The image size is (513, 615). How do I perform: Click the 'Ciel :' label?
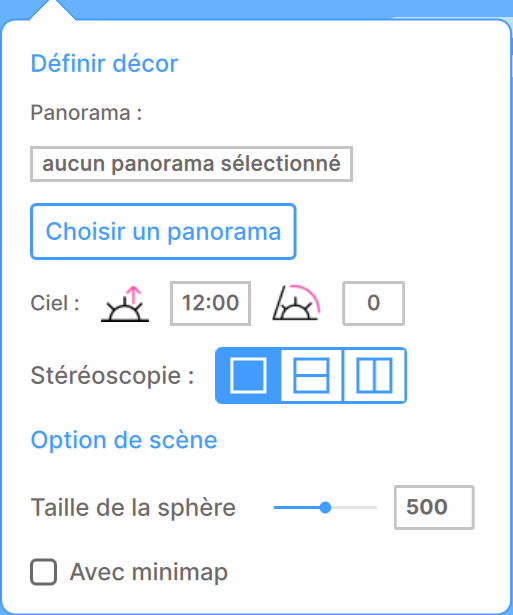tap(55, 303)
